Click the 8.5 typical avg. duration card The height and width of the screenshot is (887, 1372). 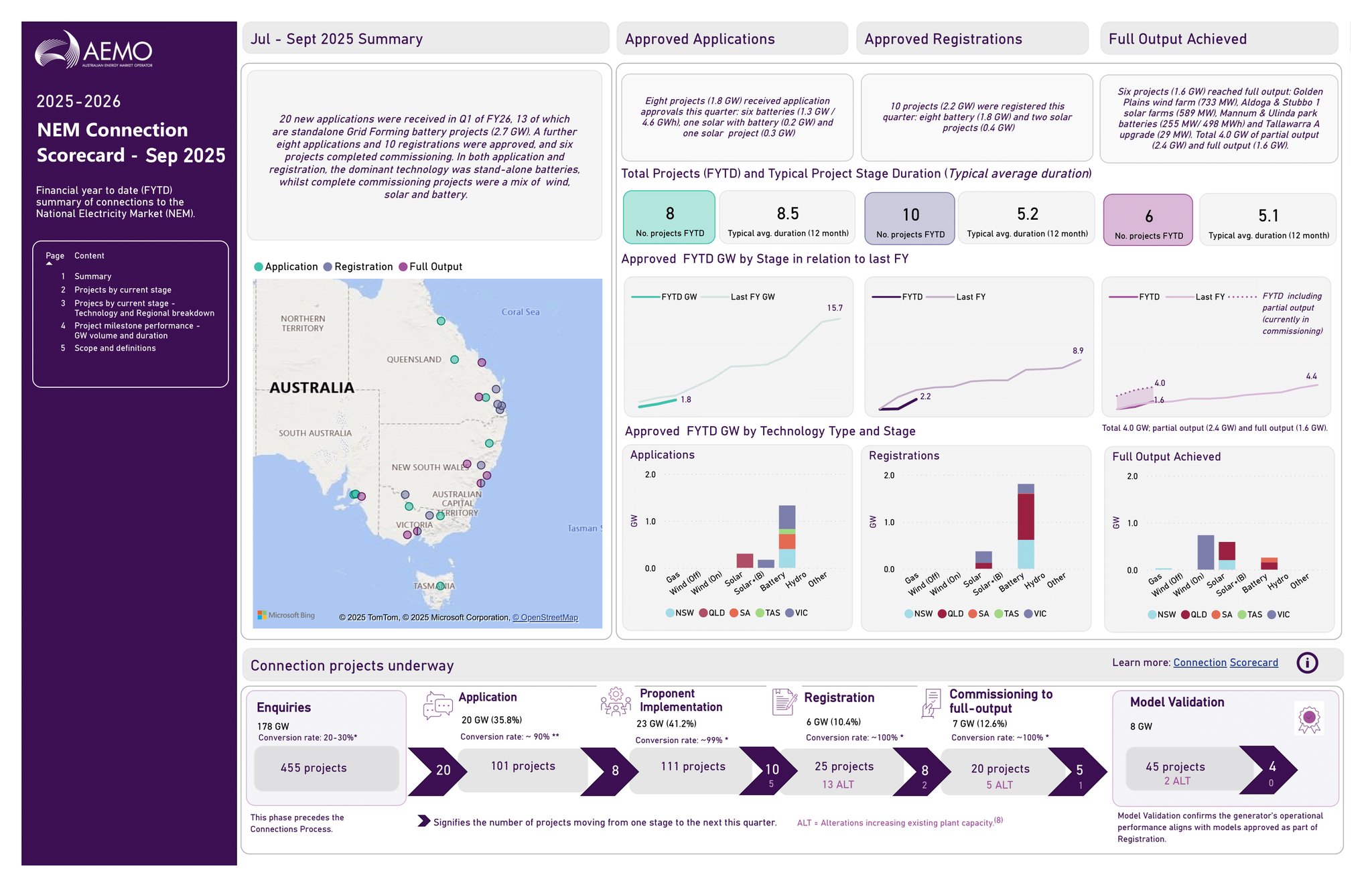point(788,217)
